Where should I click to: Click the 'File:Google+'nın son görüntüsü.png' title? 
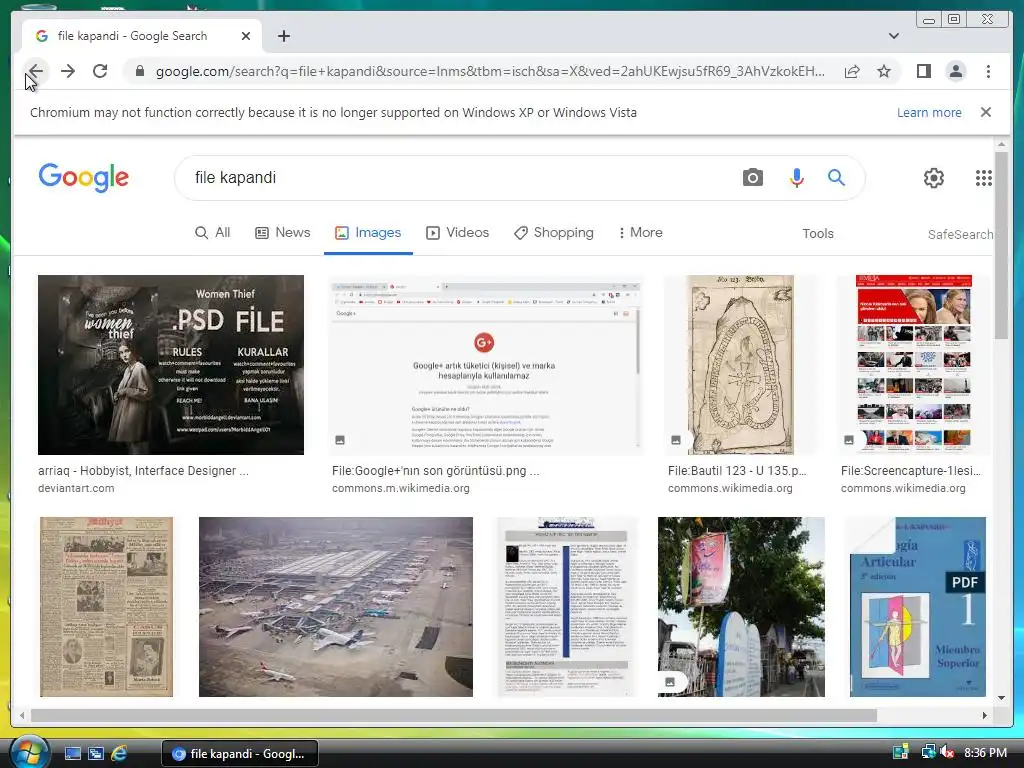[x=435, y=471]
